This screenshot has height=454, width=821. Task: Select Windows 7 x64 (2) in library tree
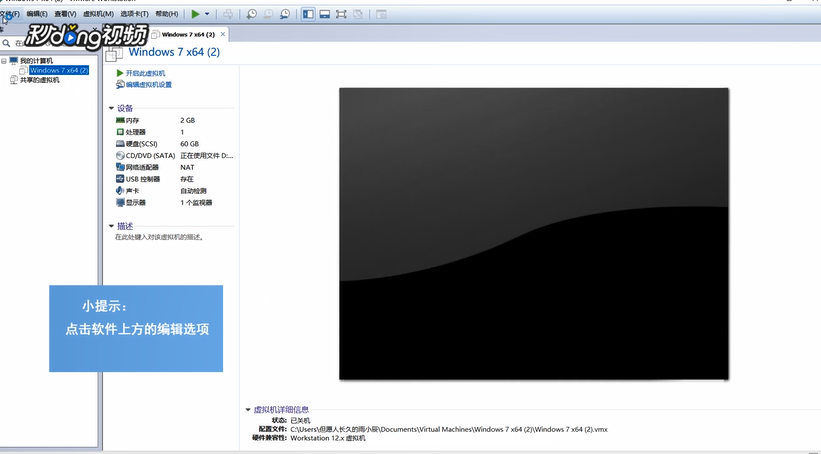coord(59,70)
